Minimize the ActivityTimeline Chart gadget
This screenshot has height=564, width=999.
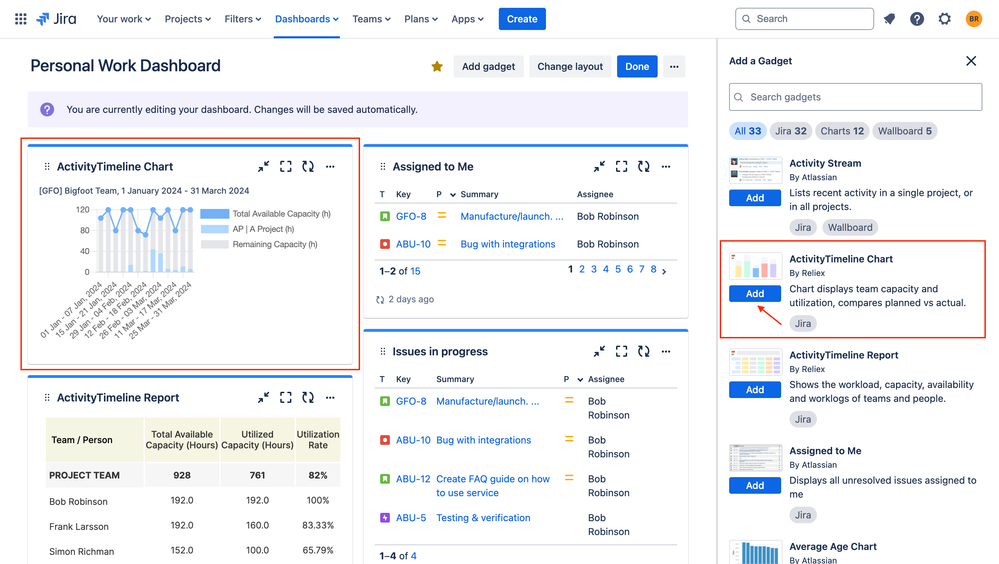(263, 166)
